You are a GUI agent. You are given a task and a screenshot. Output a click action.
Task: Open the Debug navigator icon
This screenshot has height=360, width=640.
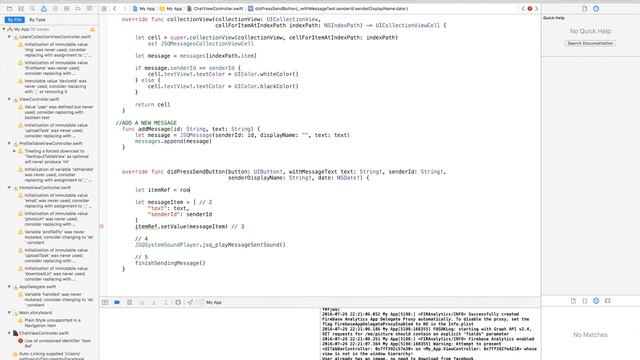[x=67, y=9]
